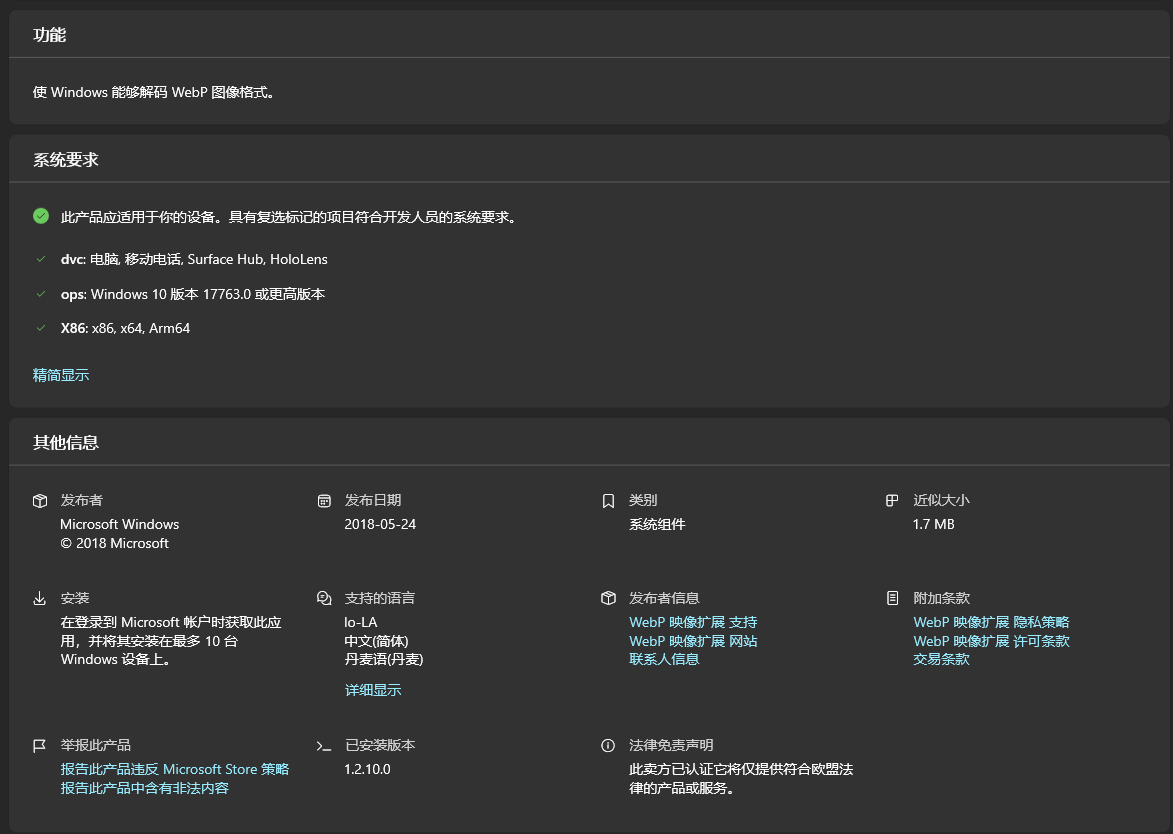The height and width of the screenshot is (834, 1173).
Task: Click the document icon beside 附加条款
Action: tap(892, 598)
